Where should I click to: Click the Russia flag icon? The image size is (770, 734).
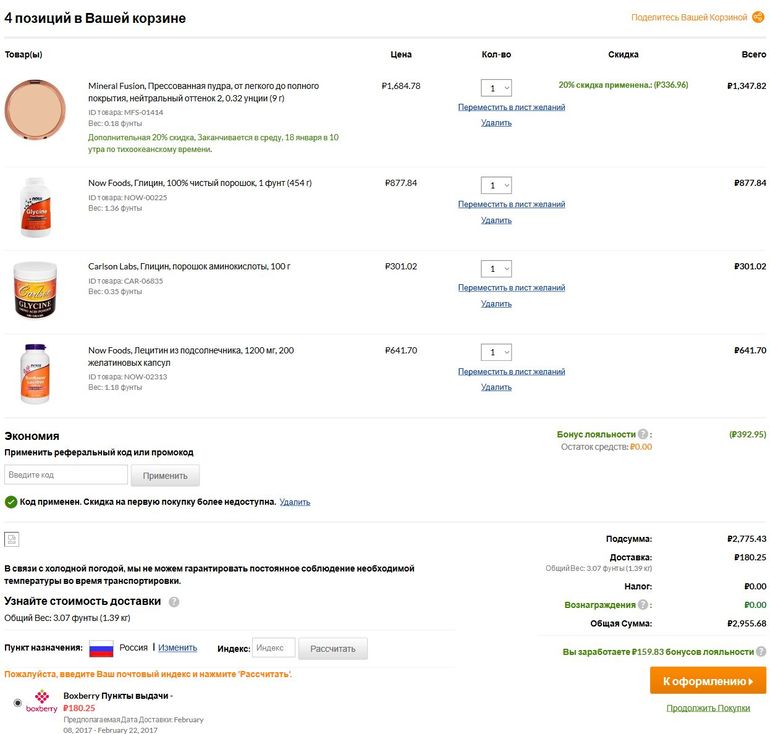coord(101,648)
